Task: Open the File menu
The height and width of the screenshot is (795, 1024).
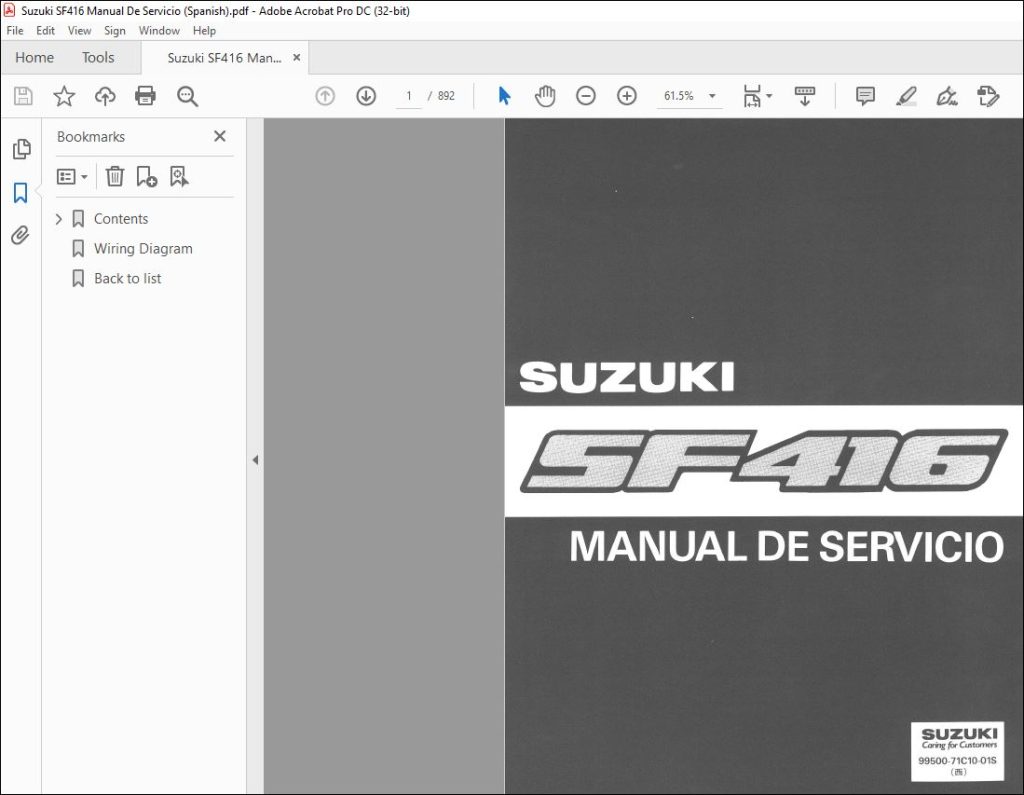Action: (15, 31)
